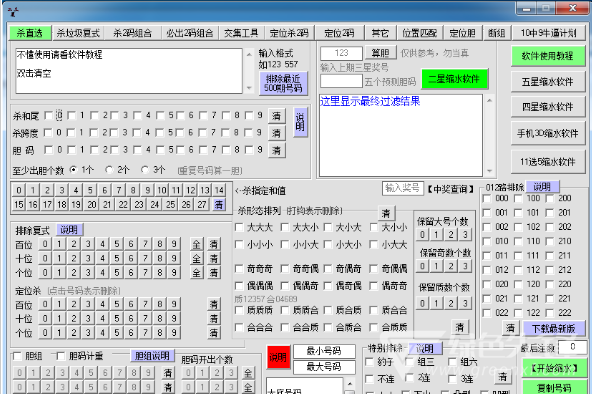
Task: Click 排除复式 百位 digit 5 button
Action: click(x=117, y=244)
